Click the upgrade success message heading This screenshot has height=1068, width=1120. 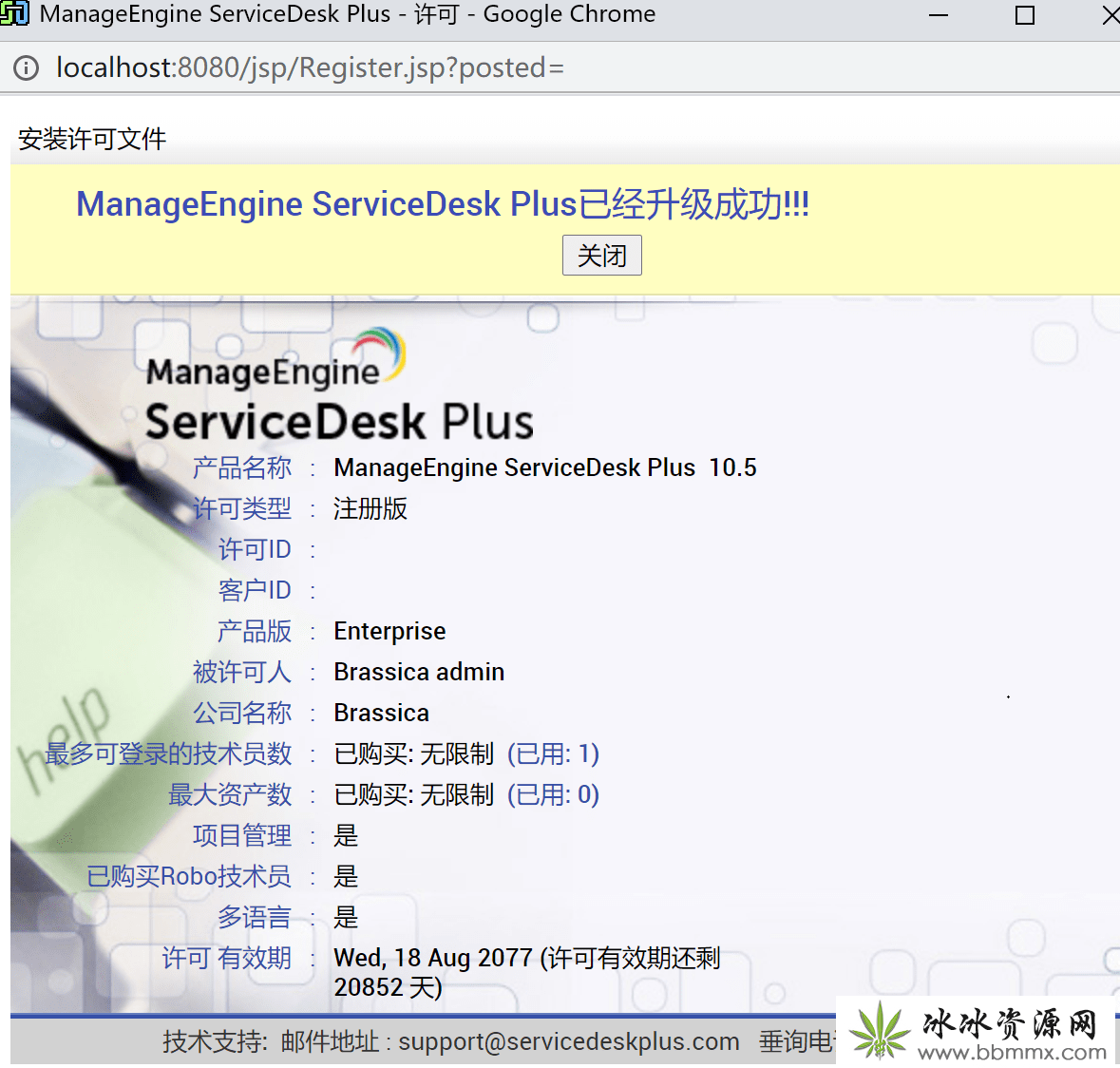443,204
